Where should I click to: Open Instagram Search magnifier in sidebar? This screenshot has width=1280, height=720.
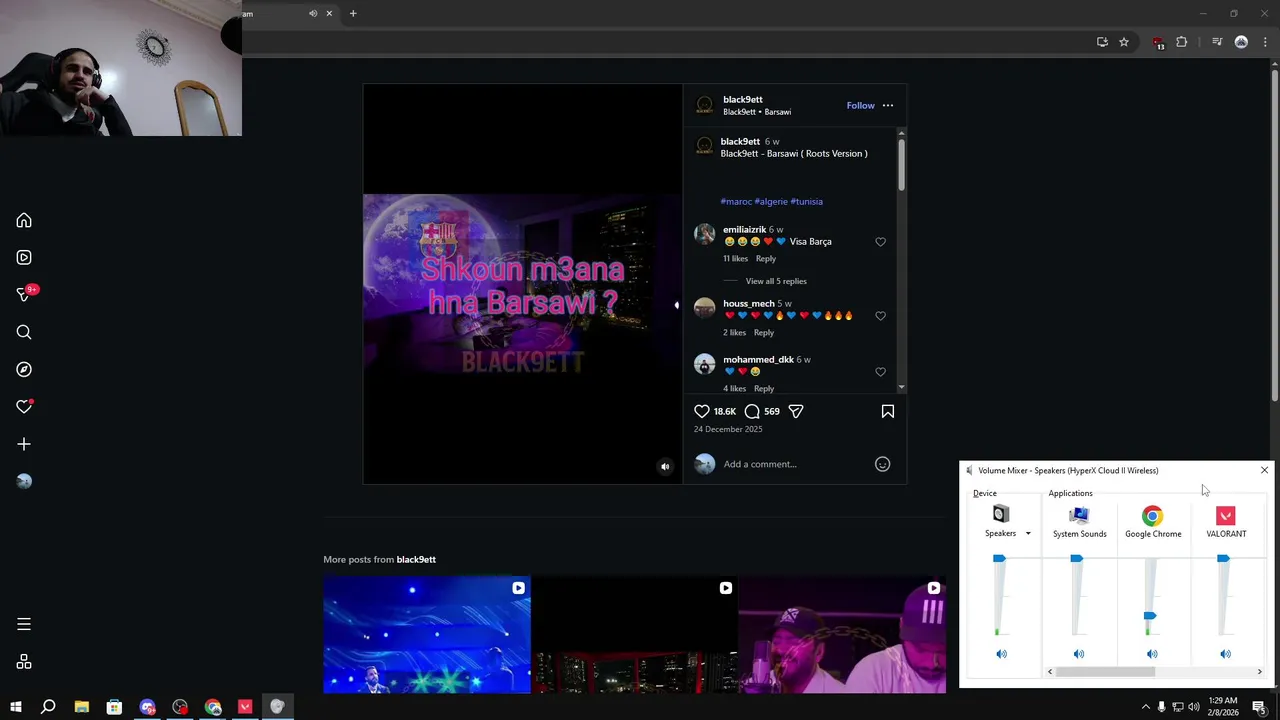[24, 332]
